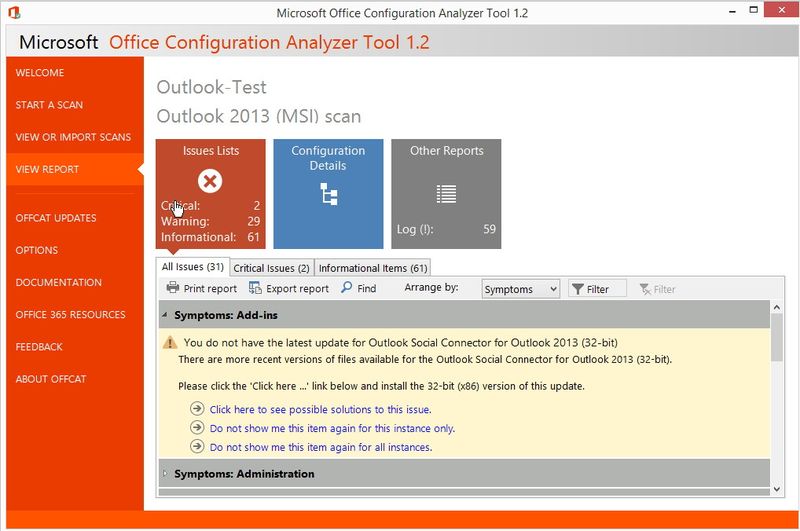800x531 pixels.
Task: Click the Export report label
Action: 297,289
